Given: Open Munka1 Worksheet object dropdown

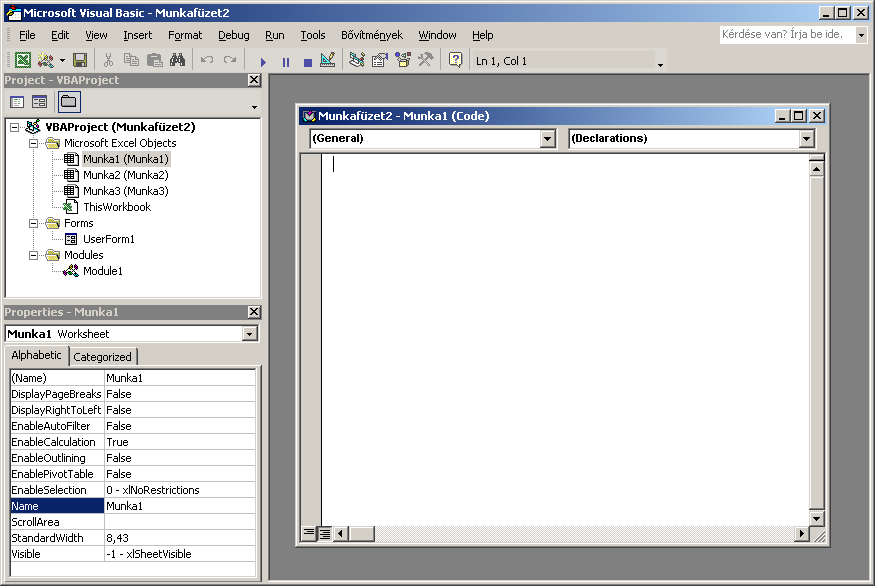Looking at the screenshot, I should [x=249, y=334].
